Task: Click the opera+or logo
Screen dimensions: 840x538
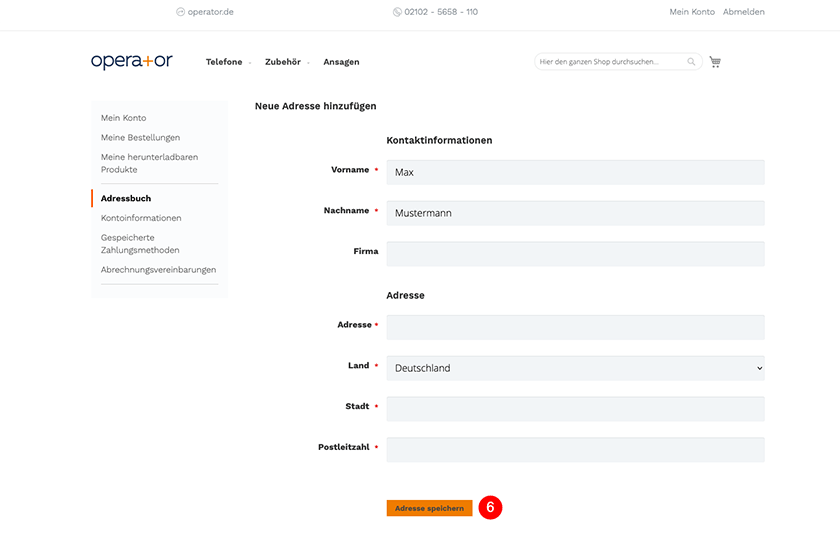Action: tap(132, 62)
